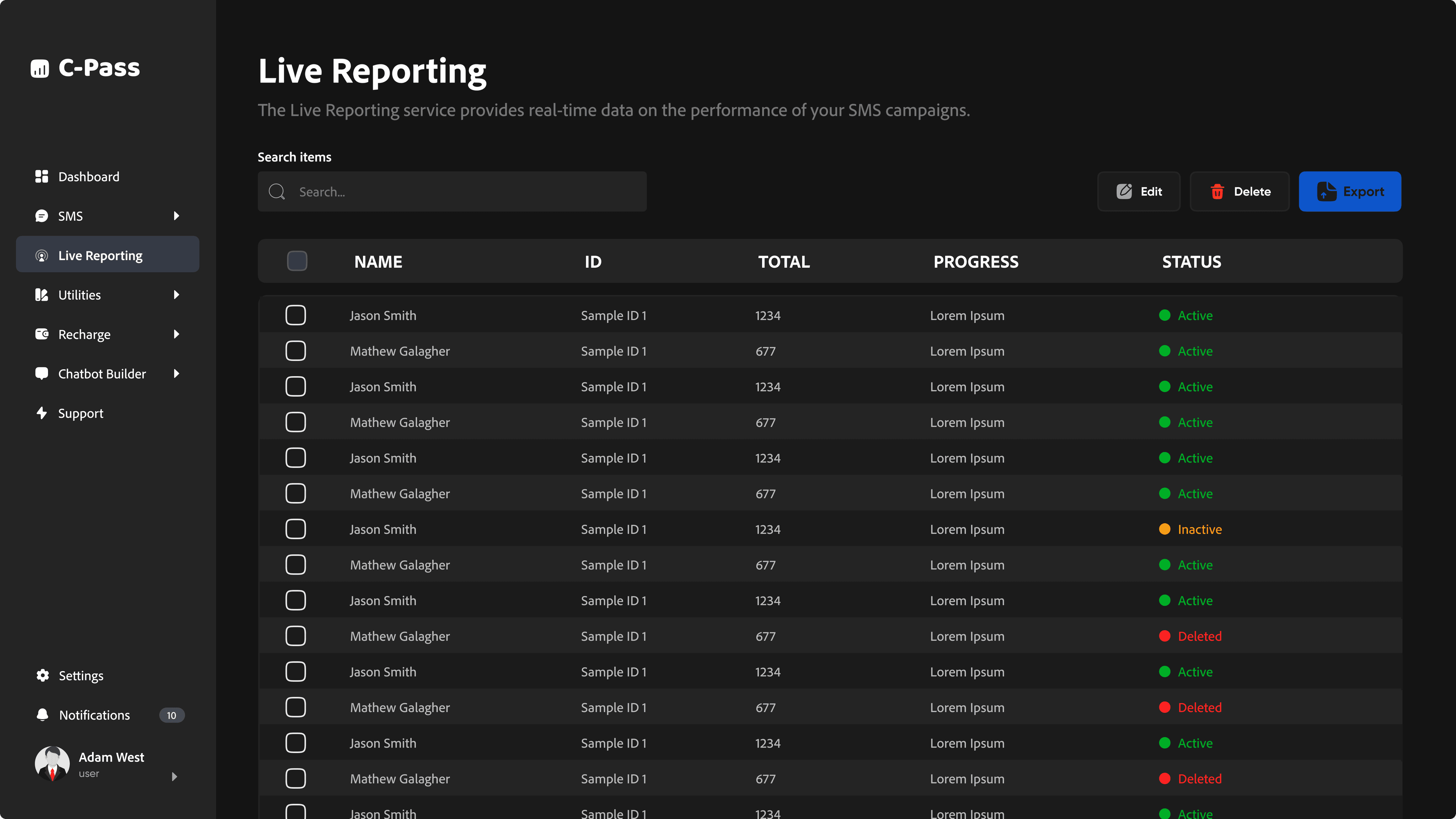The height and width of the screenshot is (819, 1456).
Task: Click the SMS chat bubble icon
Action: click(41, 216)
